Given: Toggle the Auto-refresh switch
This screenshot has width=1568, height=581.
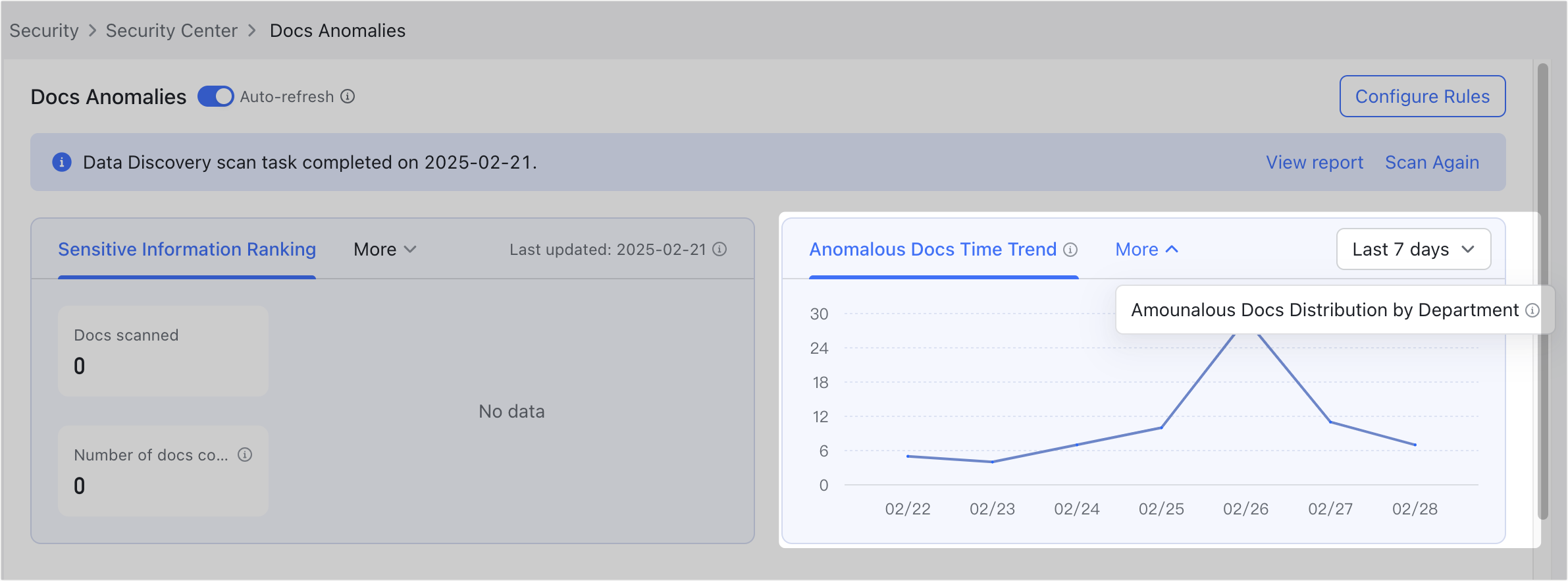Looking at the screenshot, I should [216, 97].
